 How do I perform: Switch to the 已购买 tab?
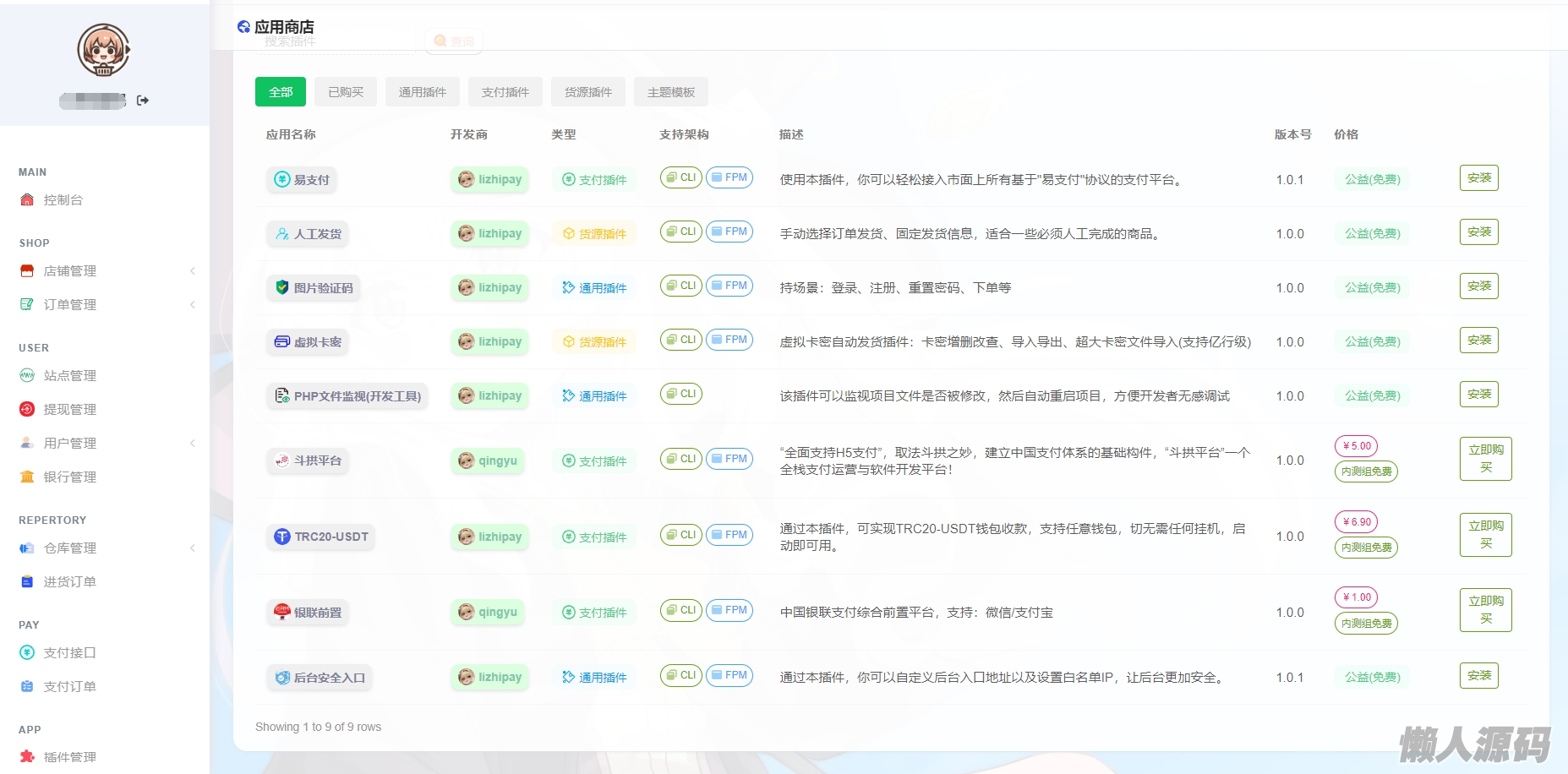point(346,92)
